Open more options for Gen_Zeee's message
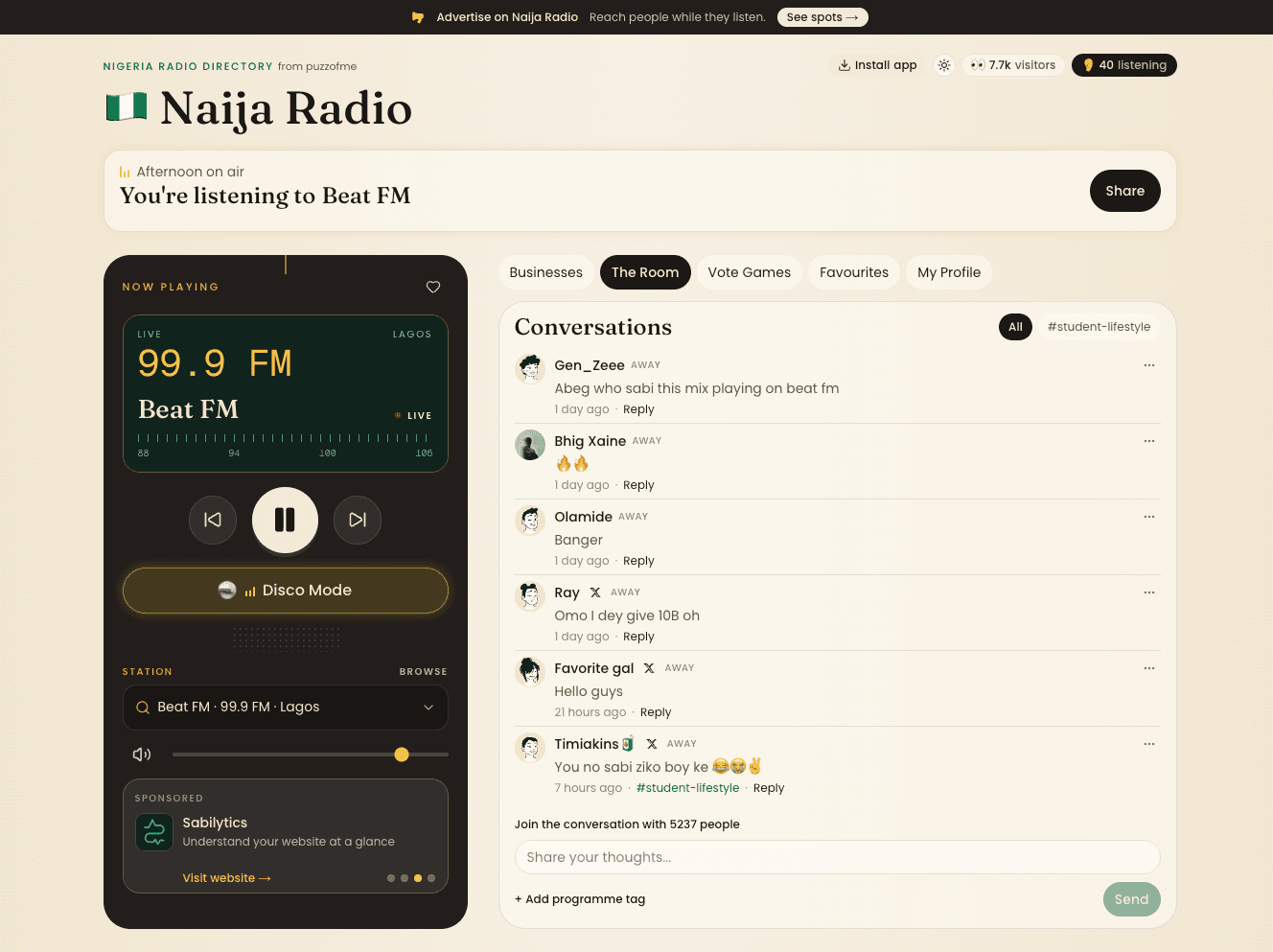The height and width of the screenshot is (952, 1273). click(x=1149, y=365)
